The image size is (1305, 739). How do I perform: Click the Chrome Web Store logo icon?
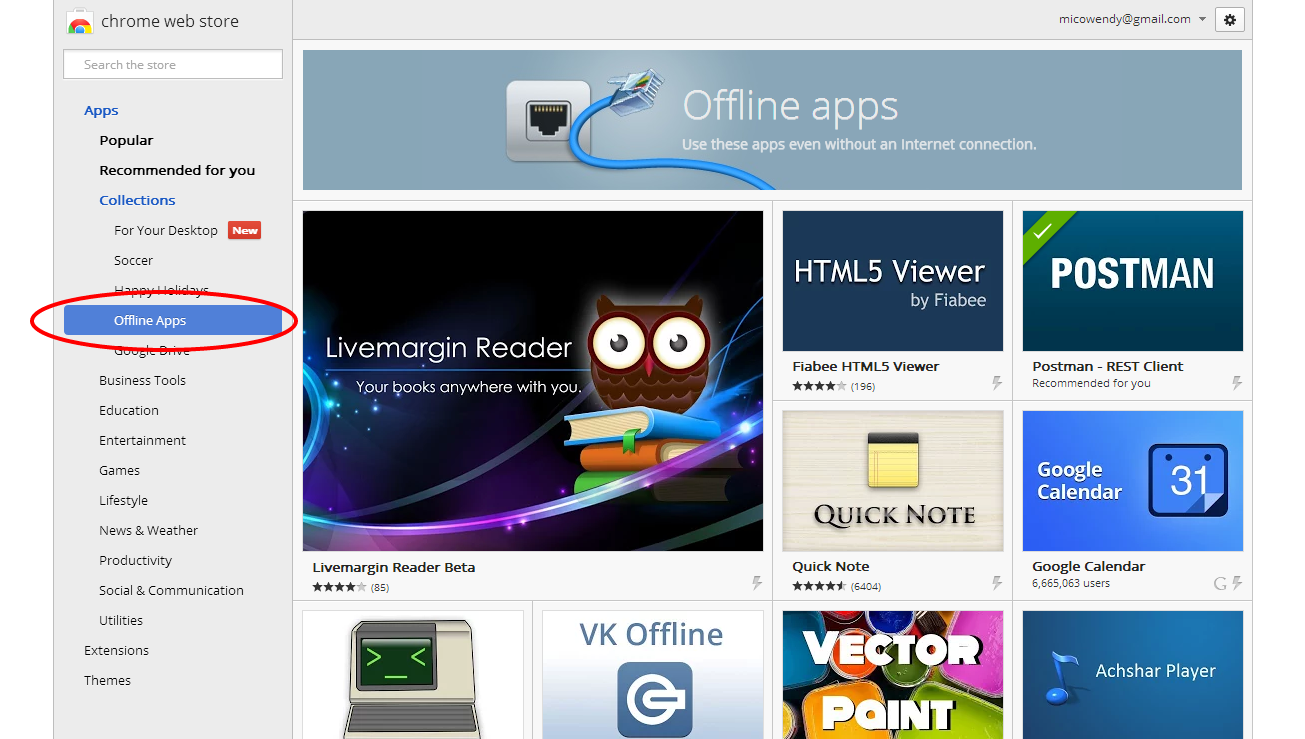80,21
